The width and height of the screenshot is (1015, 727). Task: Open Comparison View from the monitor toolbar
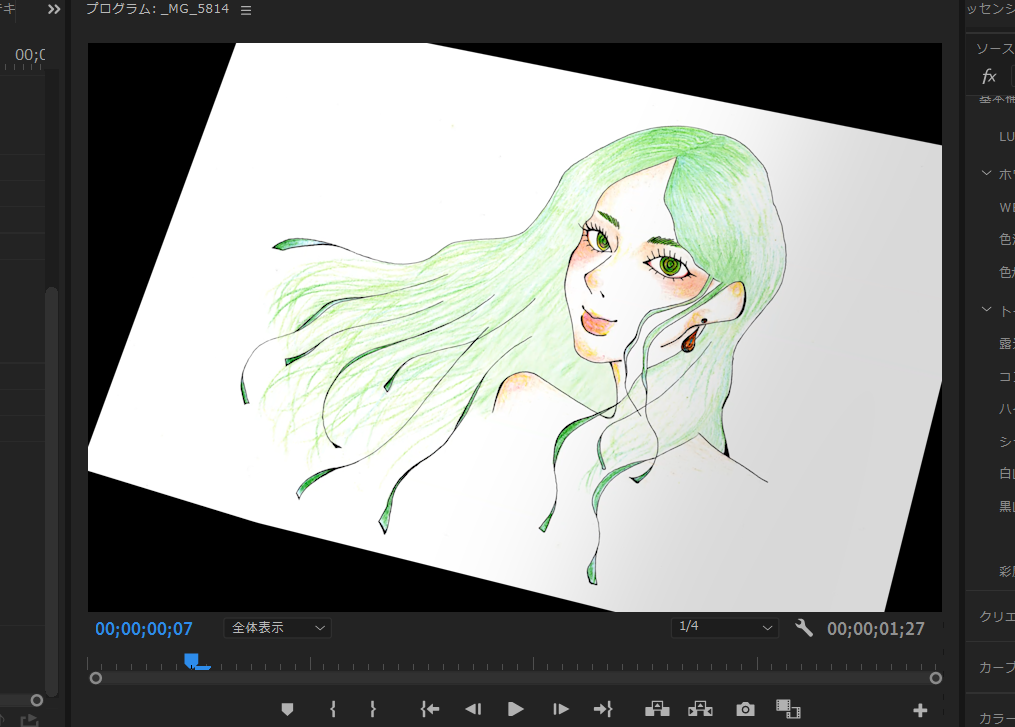point(788,709)
